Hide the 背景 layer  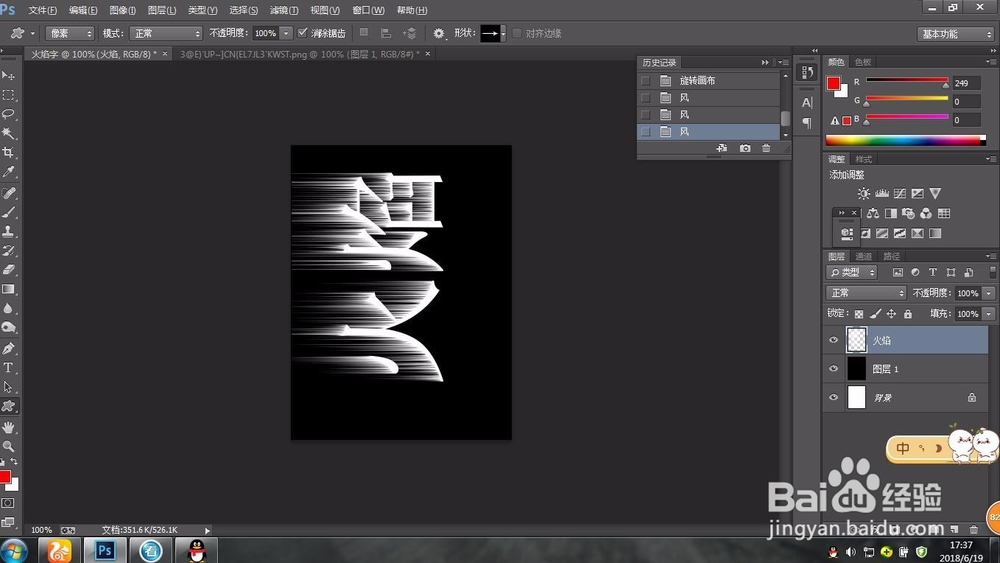(x=833, y=397)
